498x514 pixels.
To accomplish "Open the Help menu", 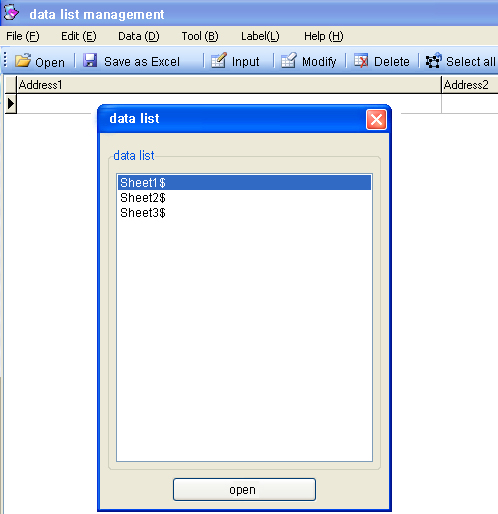I will click(x=323, y=36).
